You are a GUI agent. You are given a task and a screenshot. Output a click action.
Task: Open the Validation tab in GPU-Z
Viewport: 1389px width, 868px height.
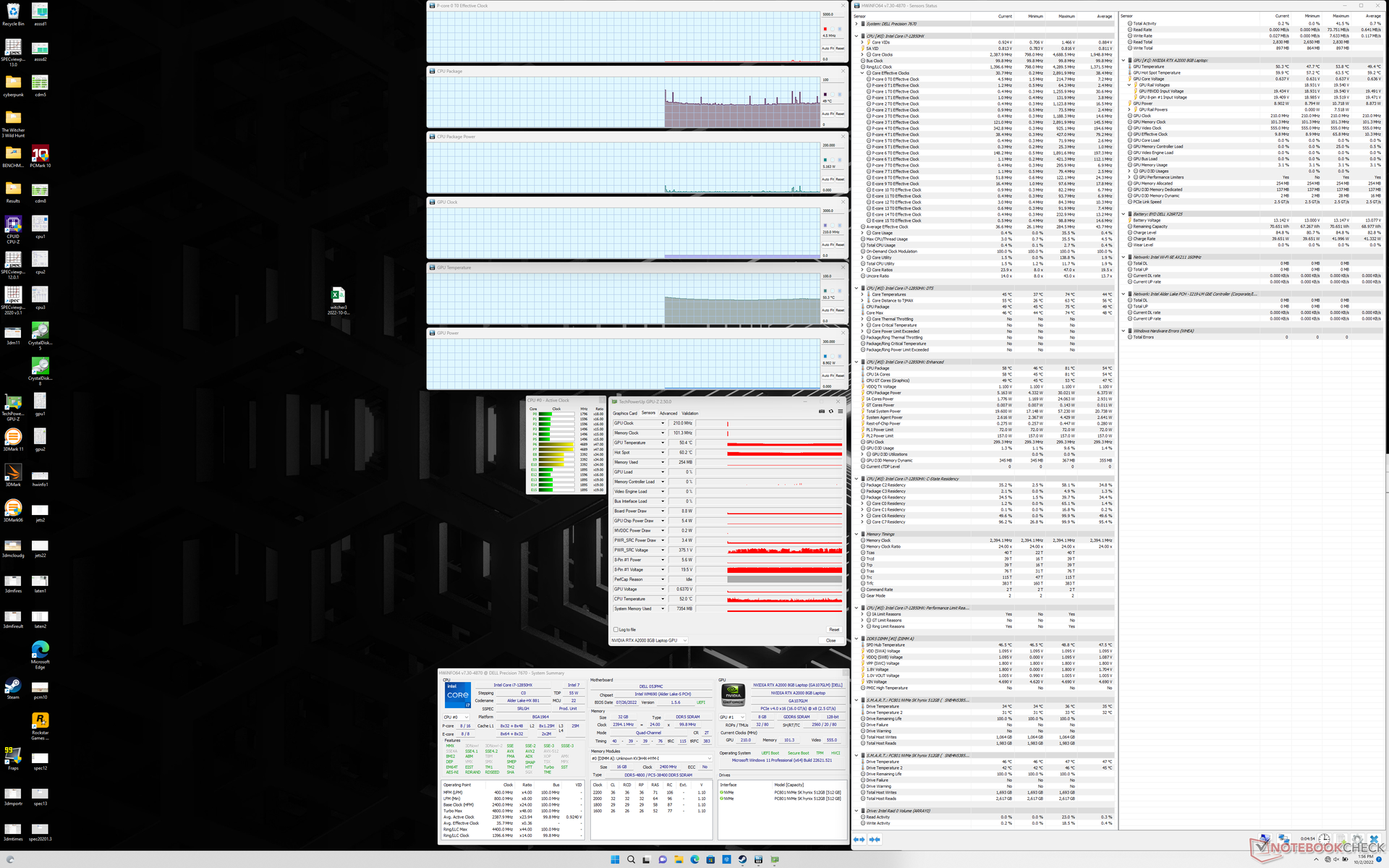click(690, 413)
